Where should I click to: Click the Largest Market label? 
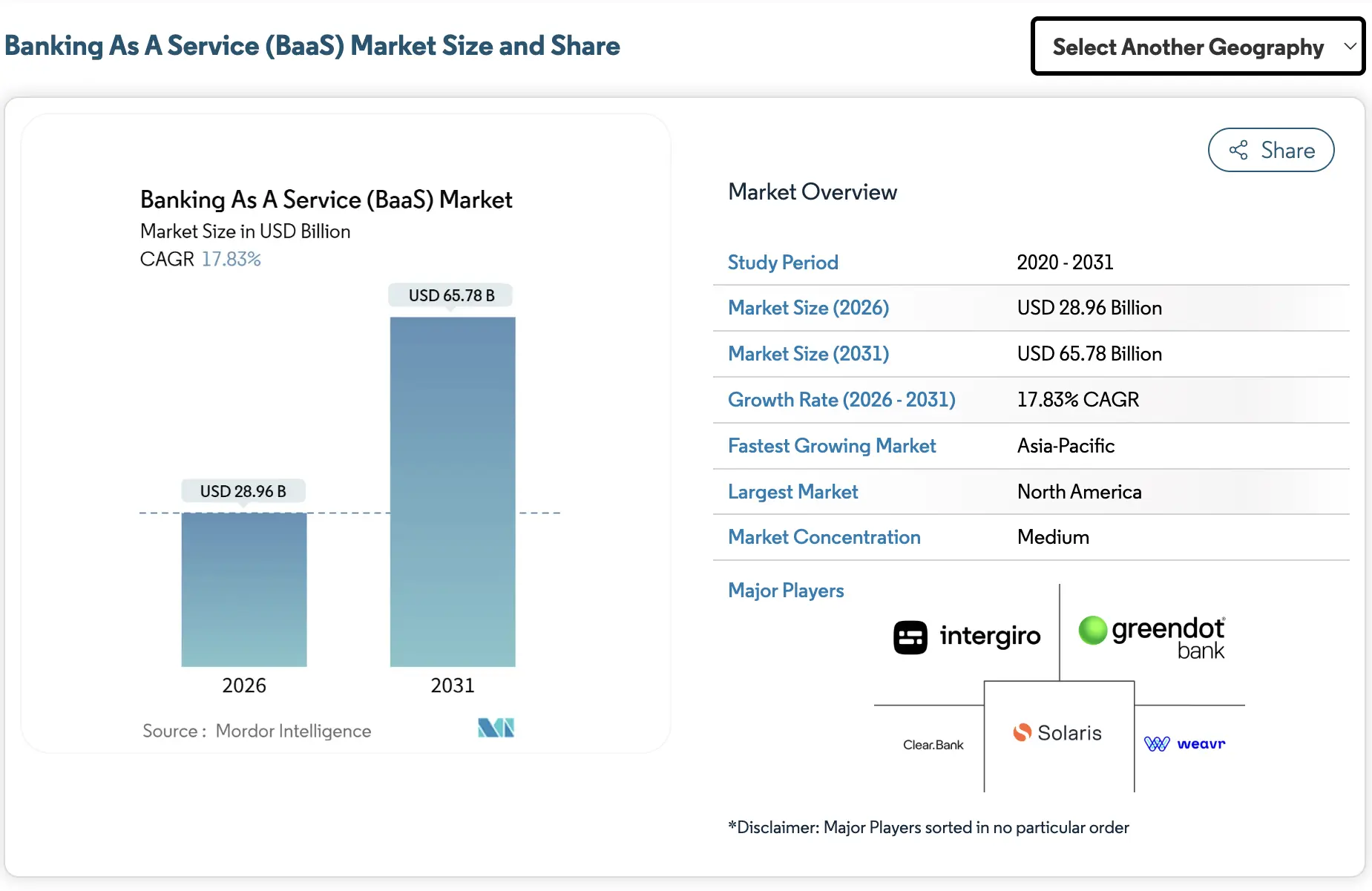pyautogui.click(x=792, y=492)
